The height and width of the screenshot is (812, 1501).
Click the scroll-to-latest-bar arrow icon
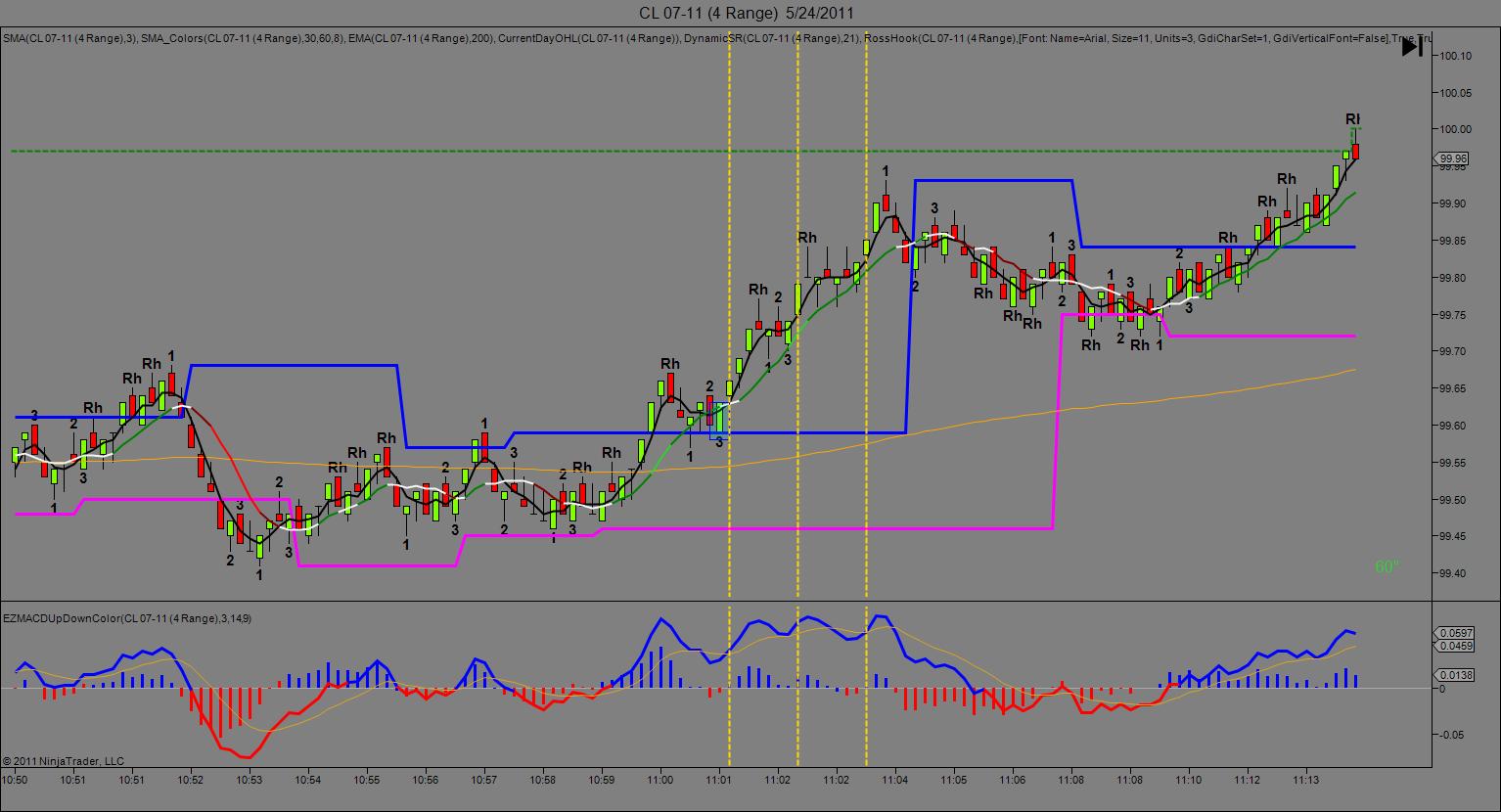click(1412, 46)
